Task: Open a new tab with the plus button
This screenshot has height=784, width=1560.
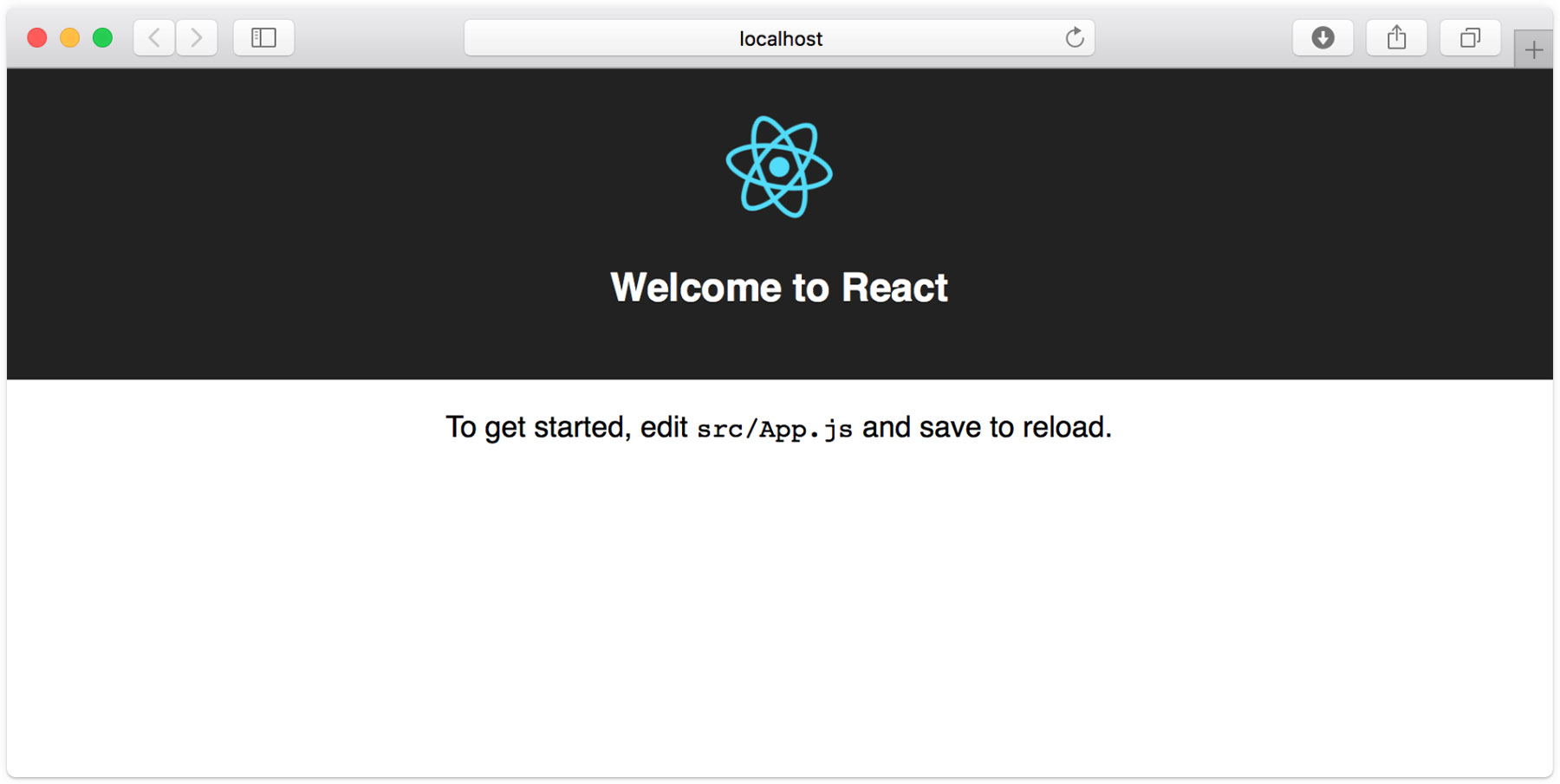Action: 1534,49
